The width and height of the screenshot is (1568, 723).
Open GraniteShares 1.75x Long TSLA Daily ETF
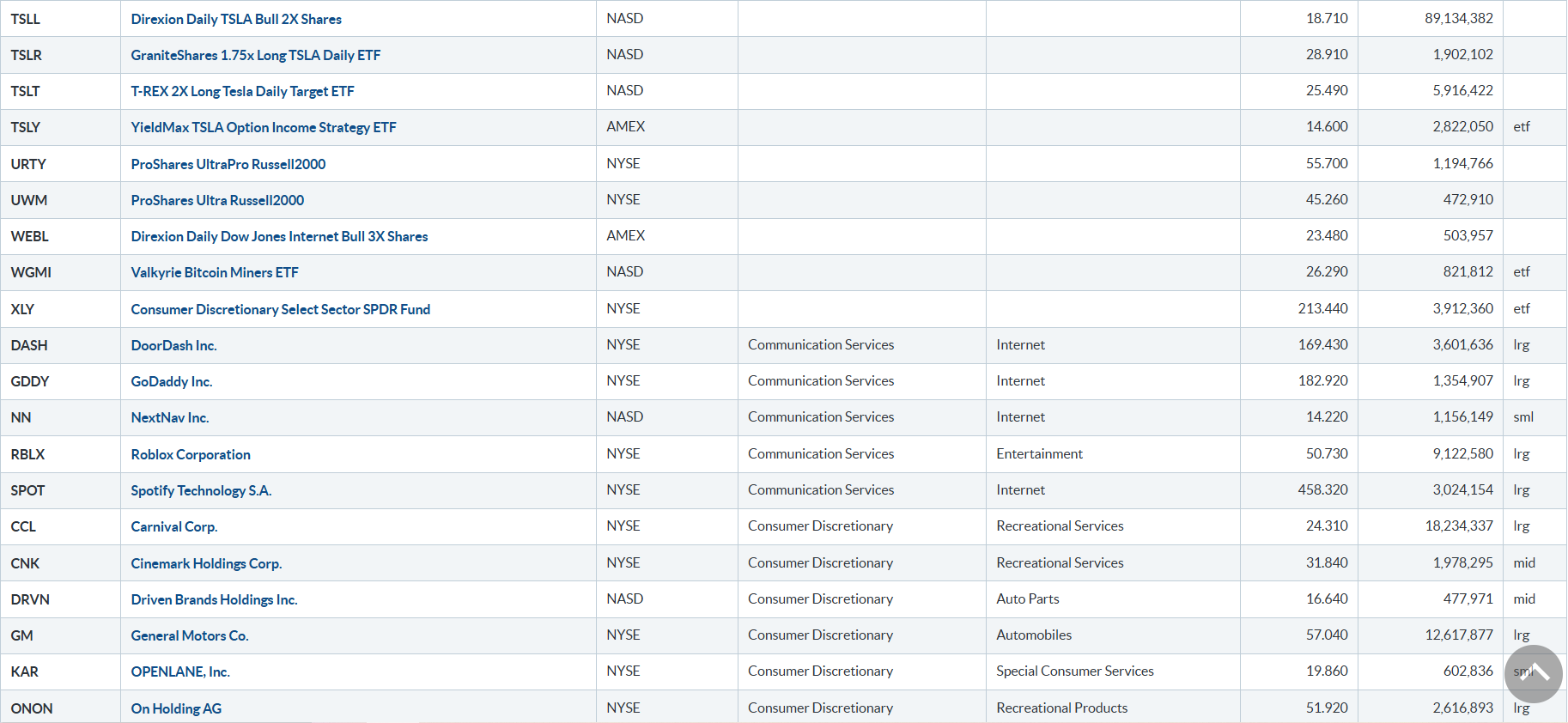click(255, 55)
